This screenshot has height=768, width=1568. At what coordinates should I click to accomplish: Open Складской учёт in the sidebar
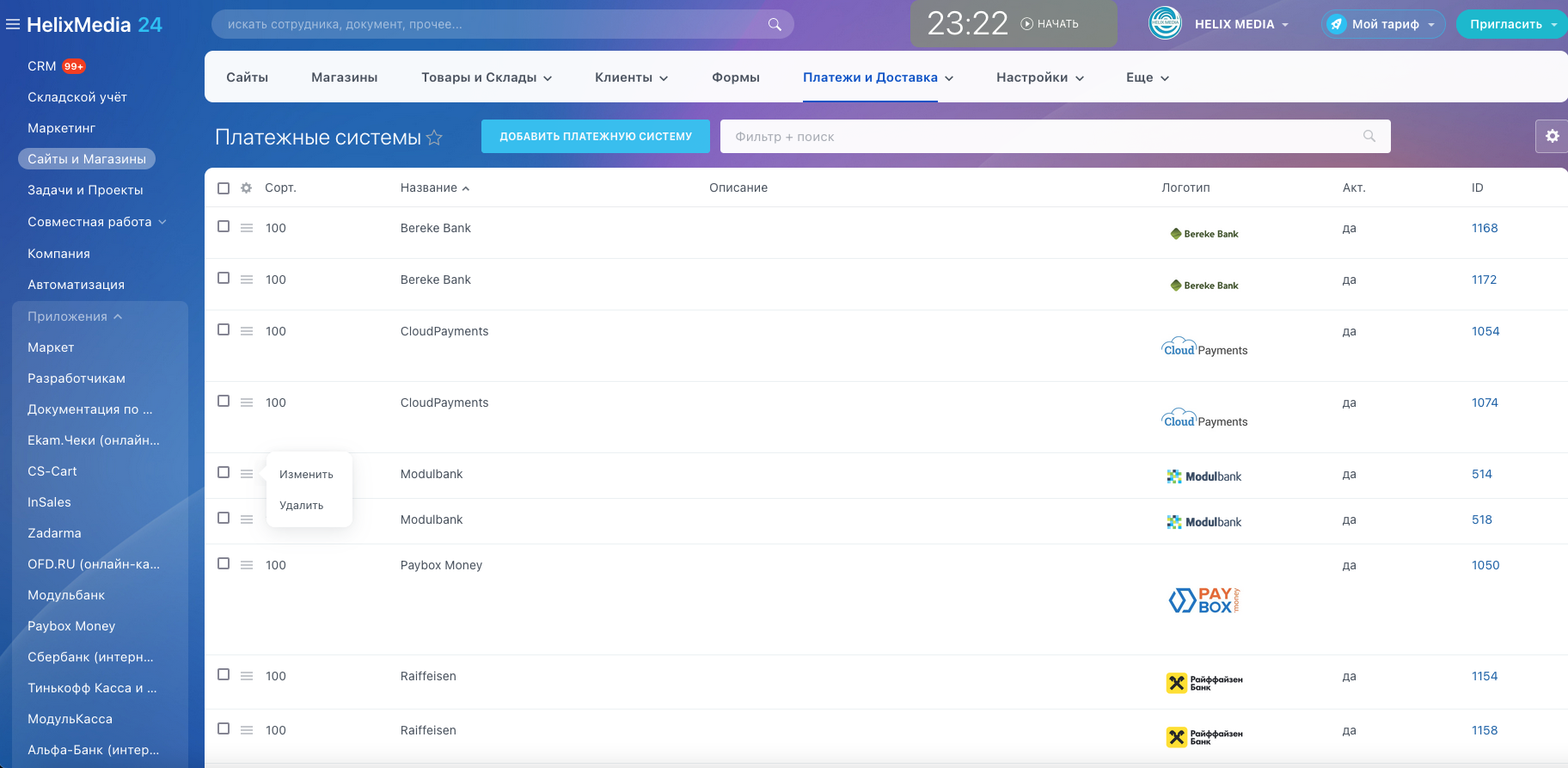click(77, 97)
